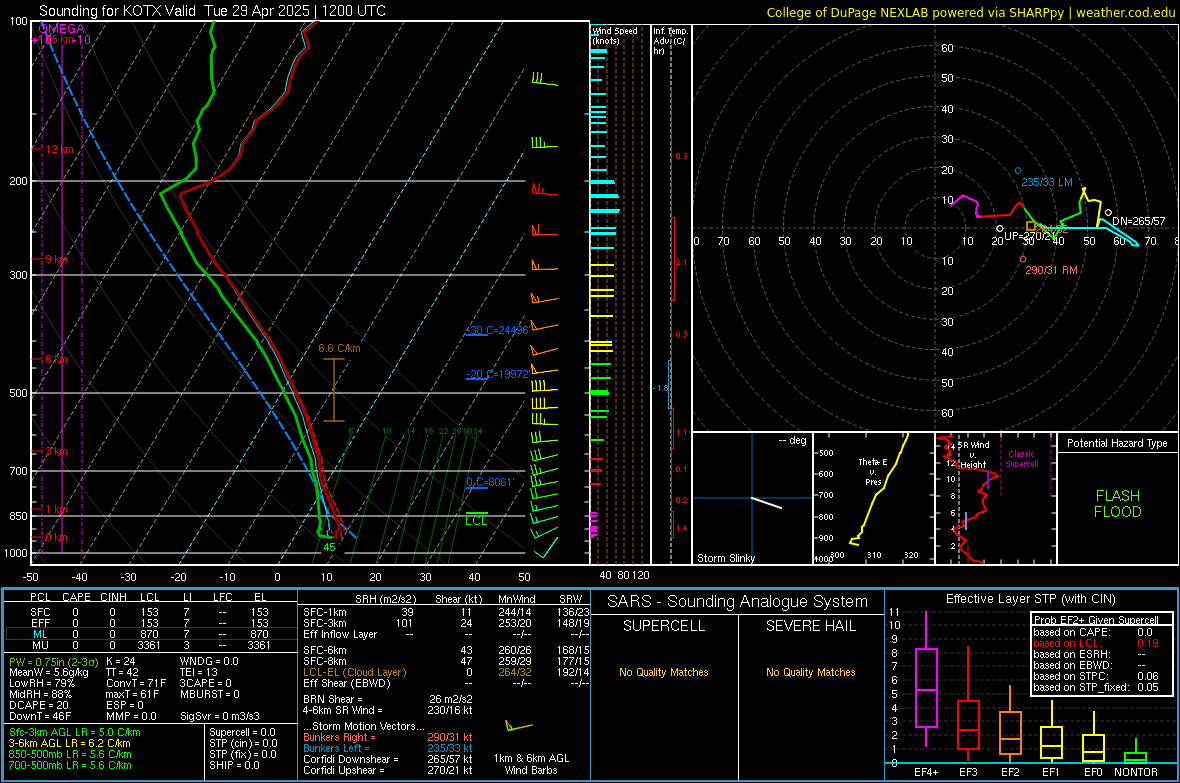1180x783 pixels.
Task: Click the LCL-EL (Cloud Layer) row
Action: pos(446,672)
